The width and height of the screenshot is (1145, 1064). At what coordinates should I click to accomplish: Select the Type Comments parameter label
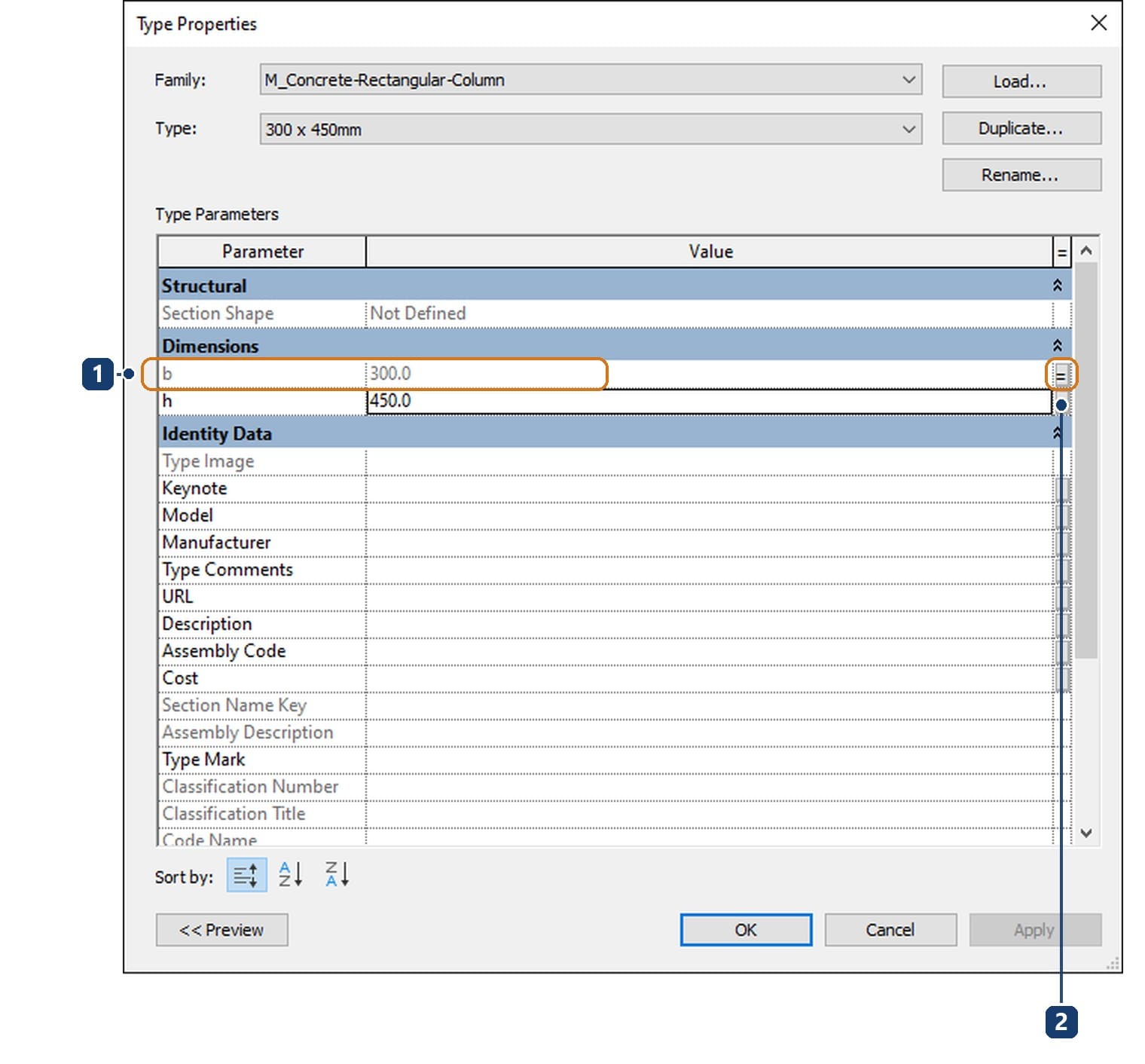(227, 570)
